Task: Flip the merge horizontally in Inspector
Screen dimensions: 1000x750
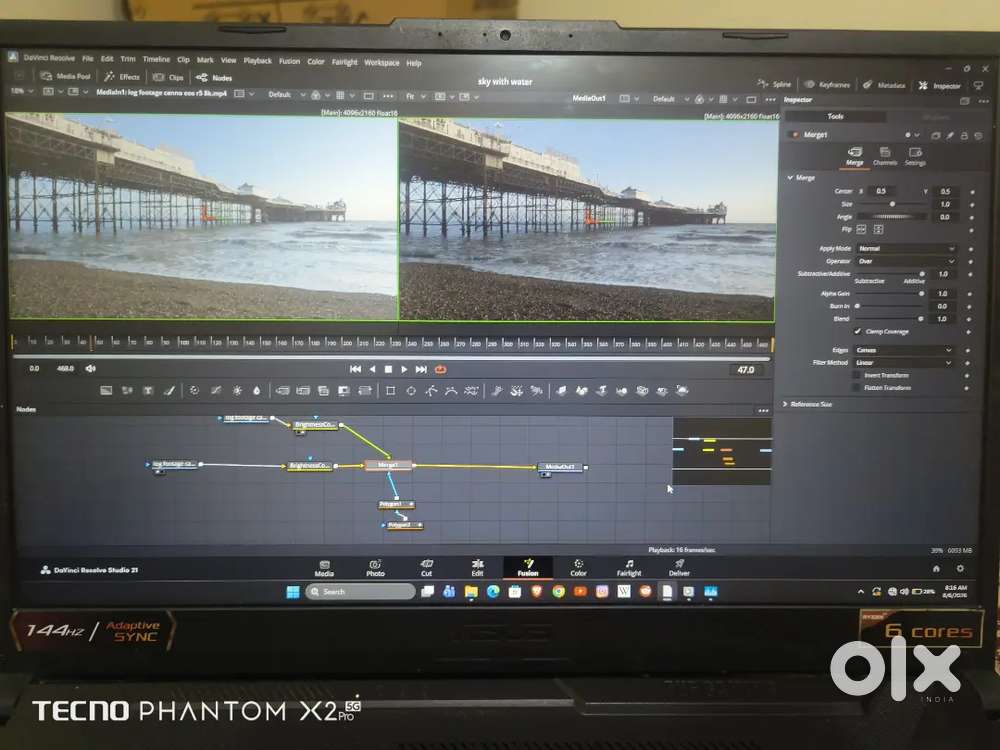Action: [x=861, y=230]
